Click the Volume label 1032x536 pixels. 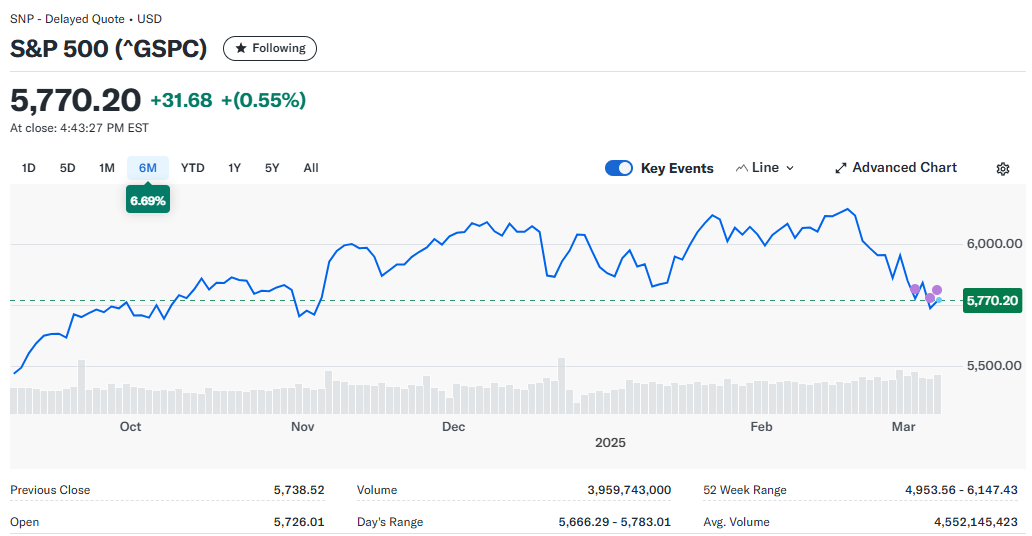coord(376,490)
